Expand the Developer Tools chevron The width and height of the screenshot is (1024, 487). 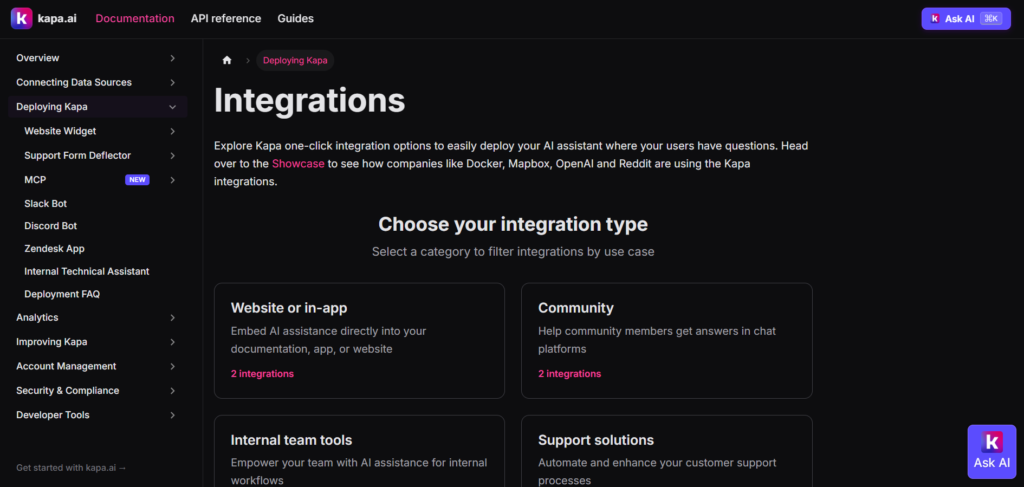click(172, 415)
